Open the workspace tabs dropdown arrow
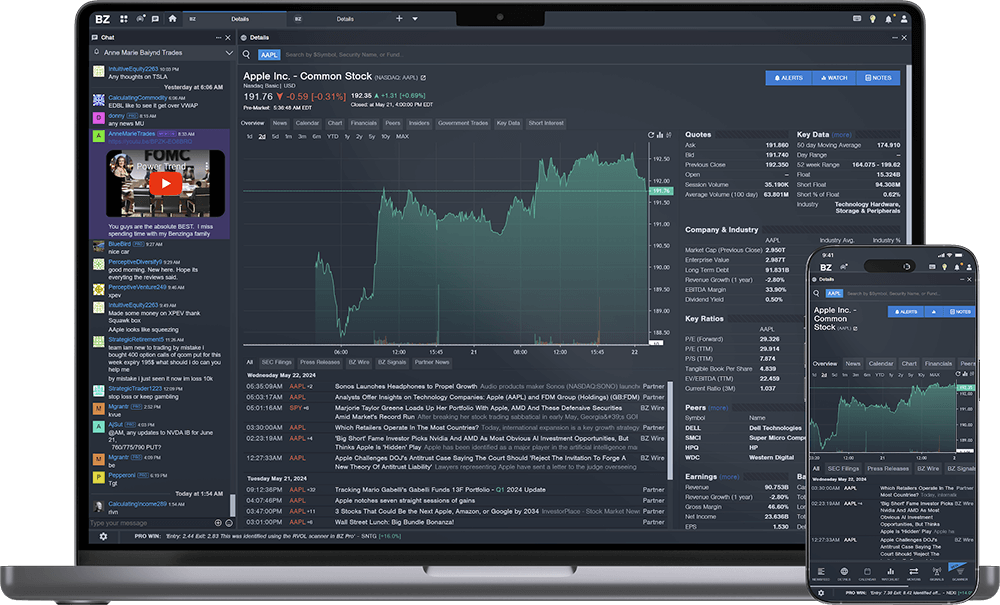The image size is (1000, 605). pos(415,19)
